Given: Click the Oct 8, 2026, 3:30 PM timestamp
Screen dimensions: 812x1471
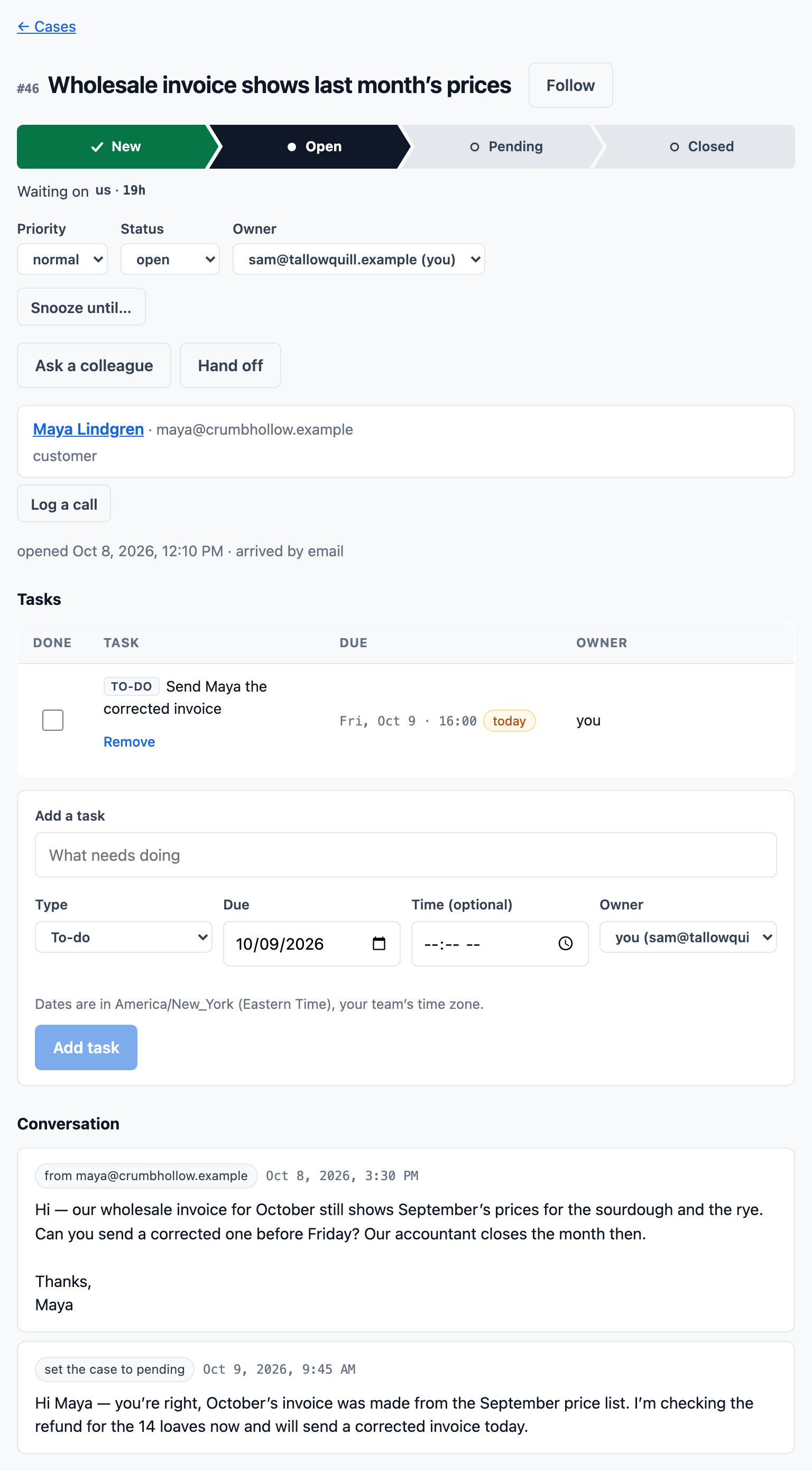Looking at the screenshot, I should pos(342,1176).
